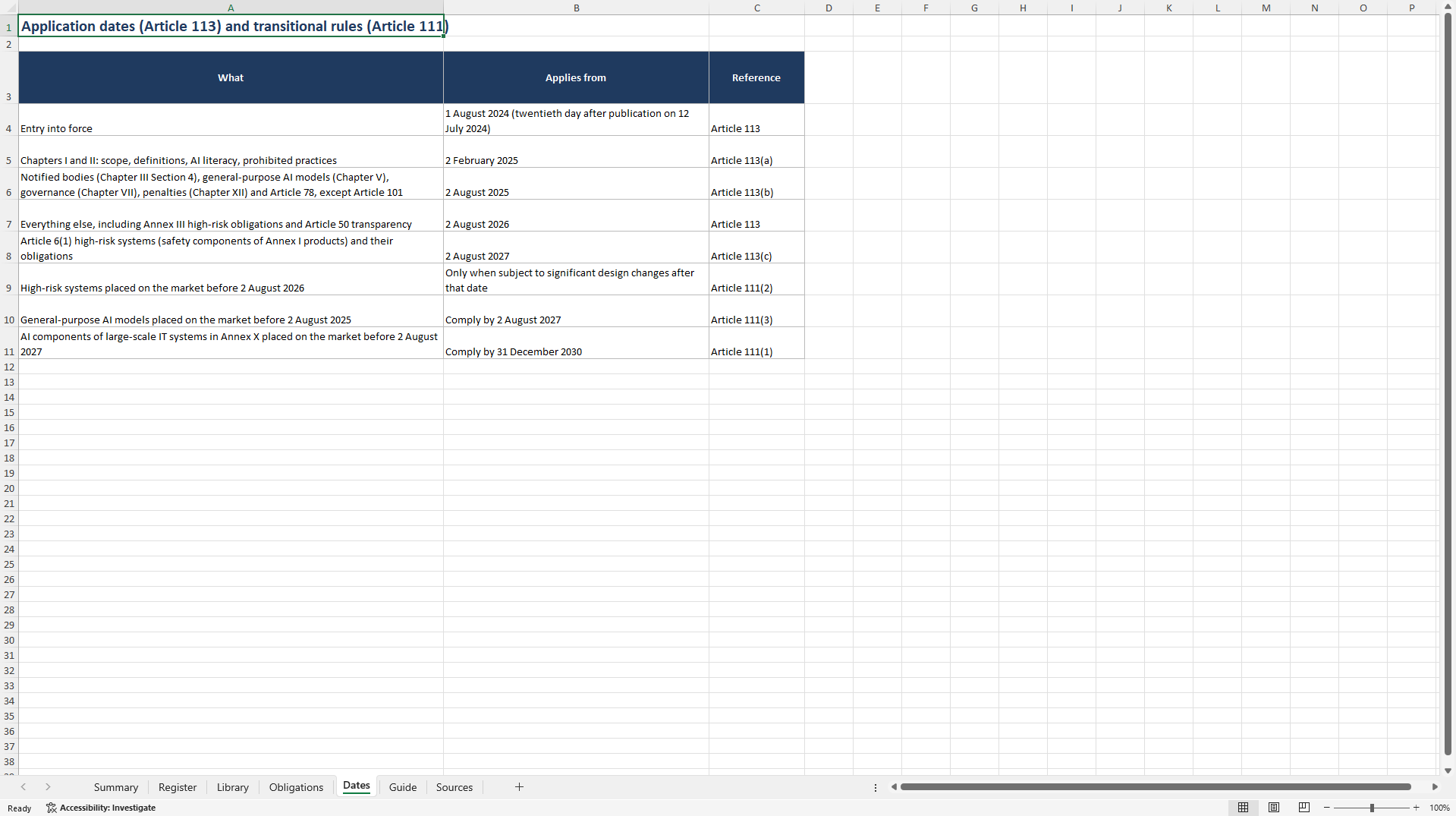Select the '2 August 2026' applies-from cell
The image size is (1456, 816).
(576, 216)
